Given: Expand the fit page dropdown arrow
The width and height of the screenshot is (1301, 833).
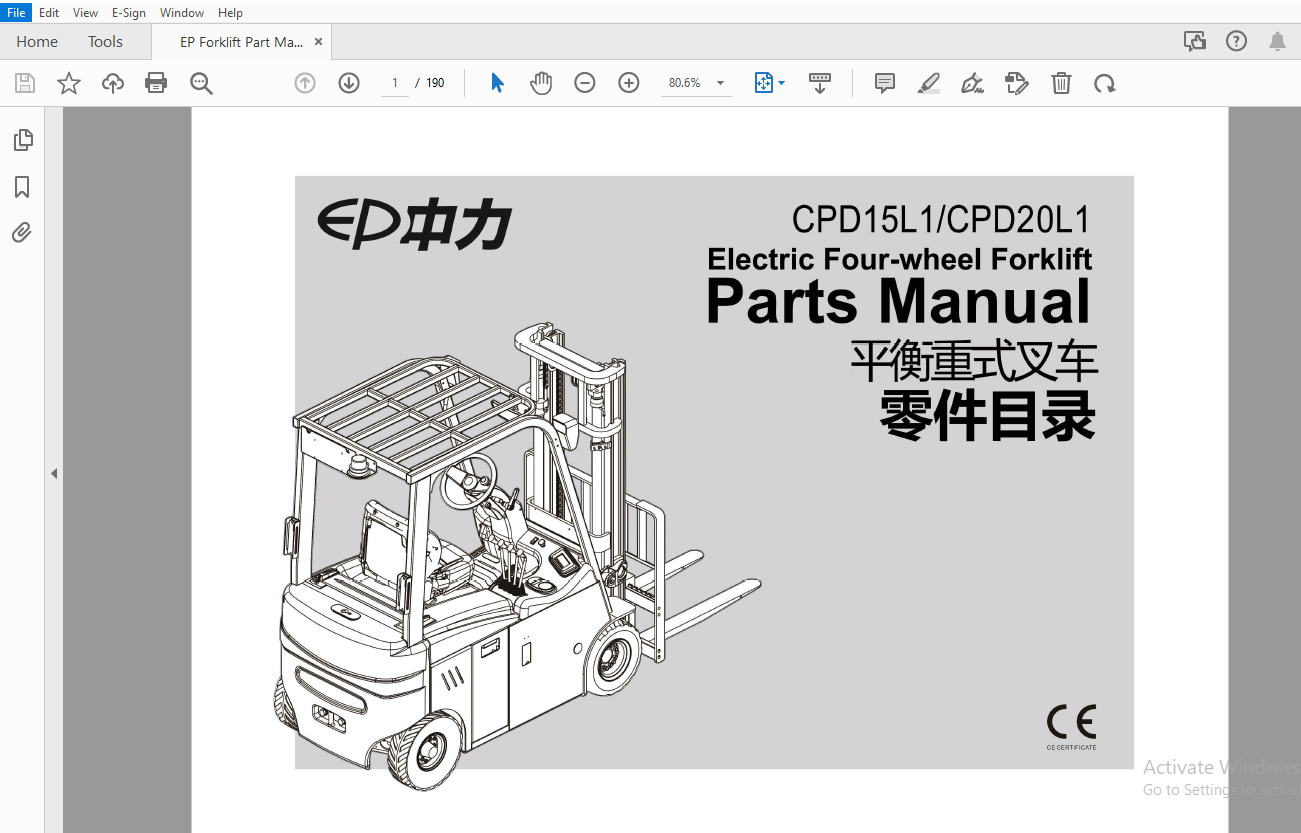Looking at the screenshot, I should (x=781, y=83).
